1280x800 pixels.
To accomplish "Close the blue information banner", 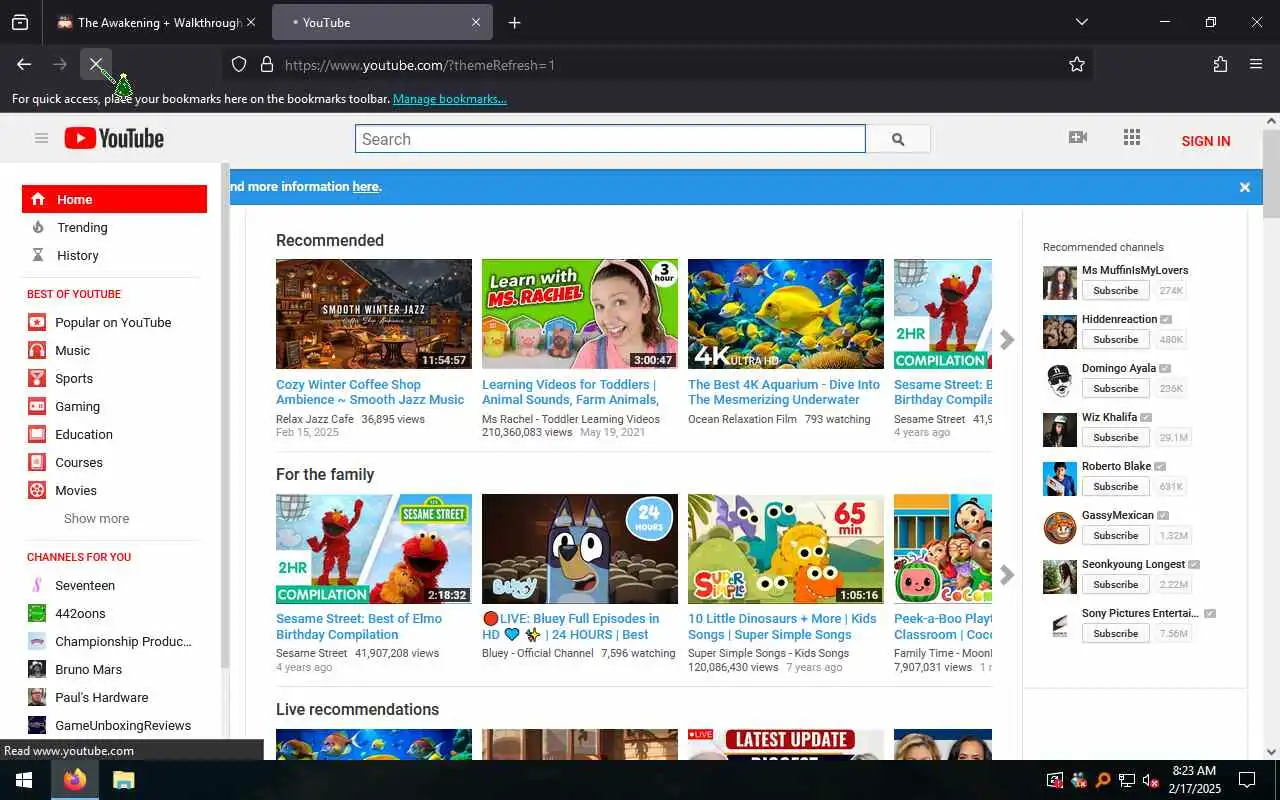I will click(x=1245, y=187).
